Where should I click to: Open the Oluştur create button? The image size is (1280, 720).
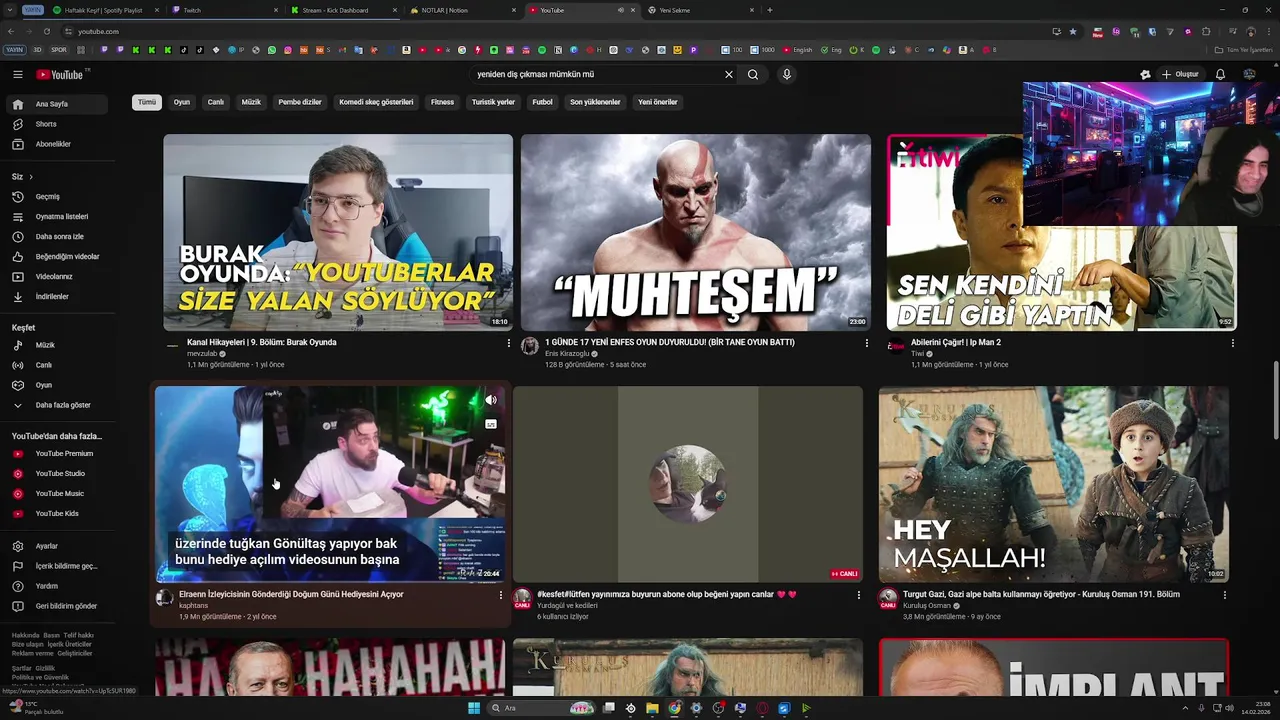[1180, 74]
